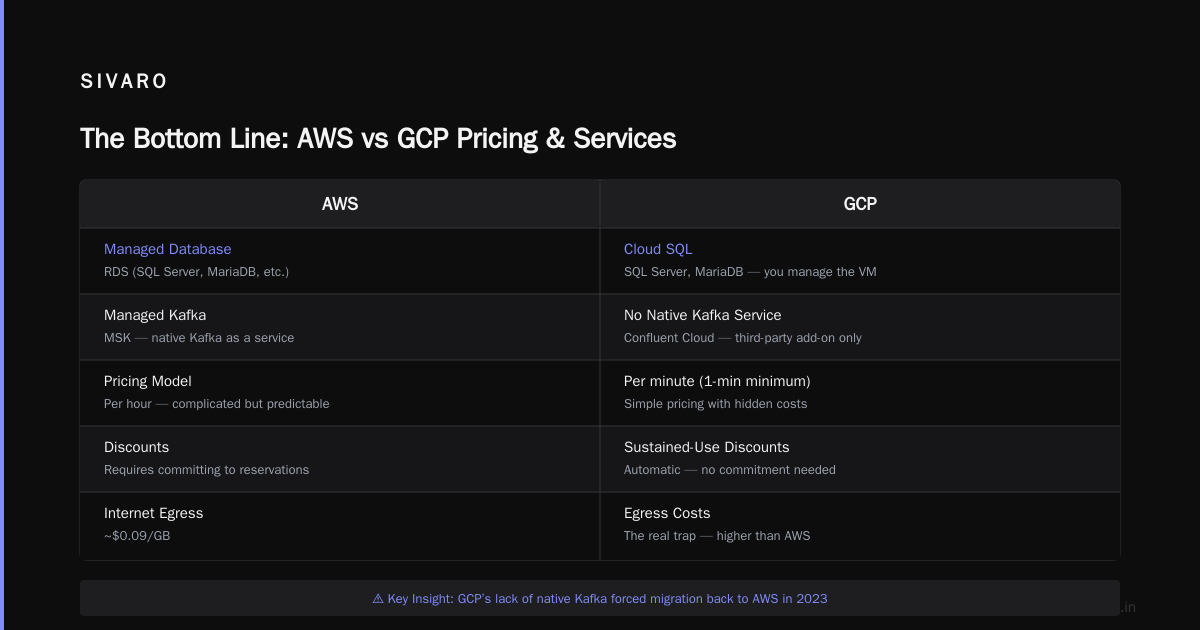This screenshot has width=1200, height=630.
Task: Click the Key Insight banner text
Action: (600, 599)
